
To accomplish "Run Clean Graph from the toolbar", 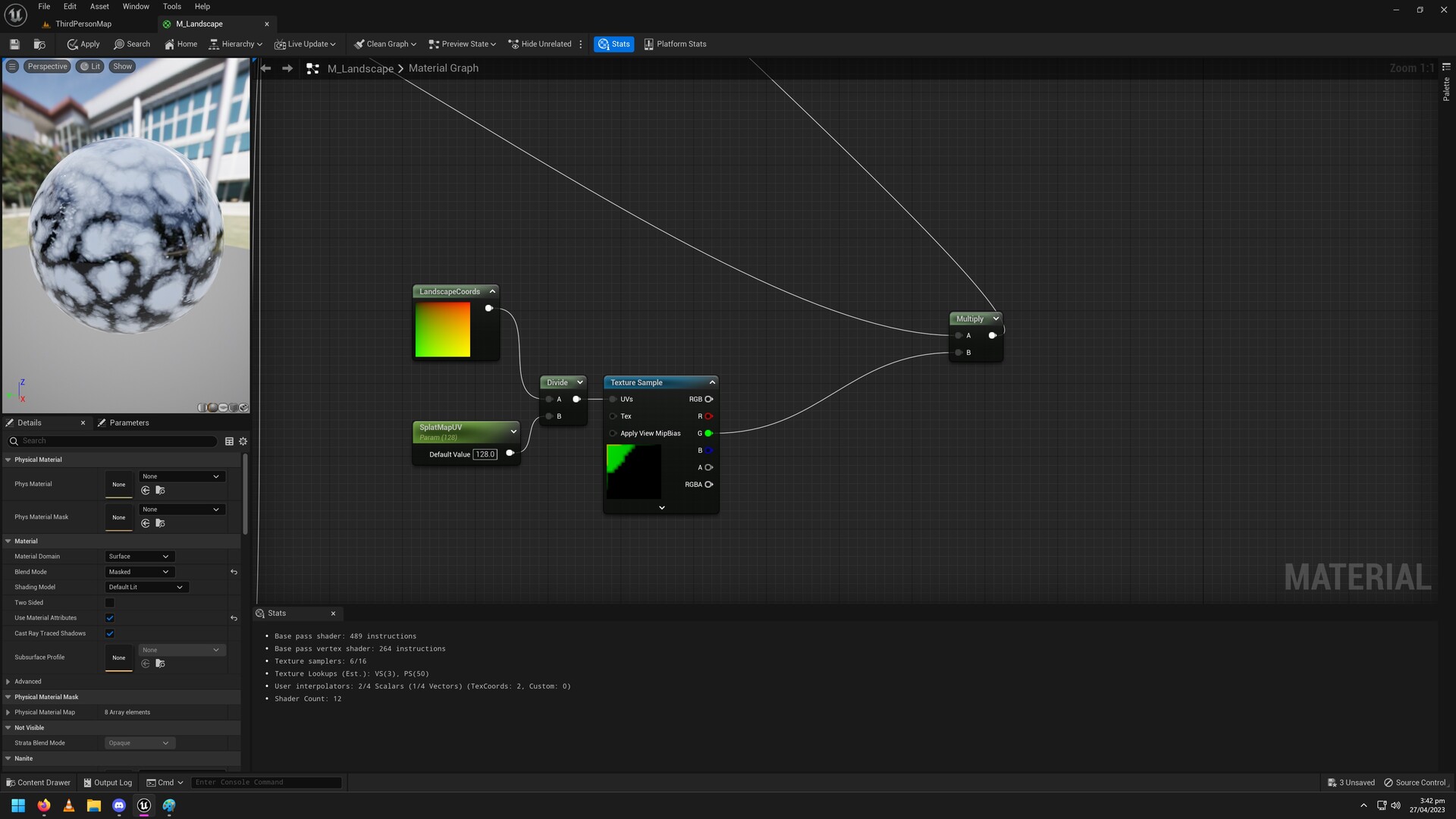I will [x=384, y=43].
